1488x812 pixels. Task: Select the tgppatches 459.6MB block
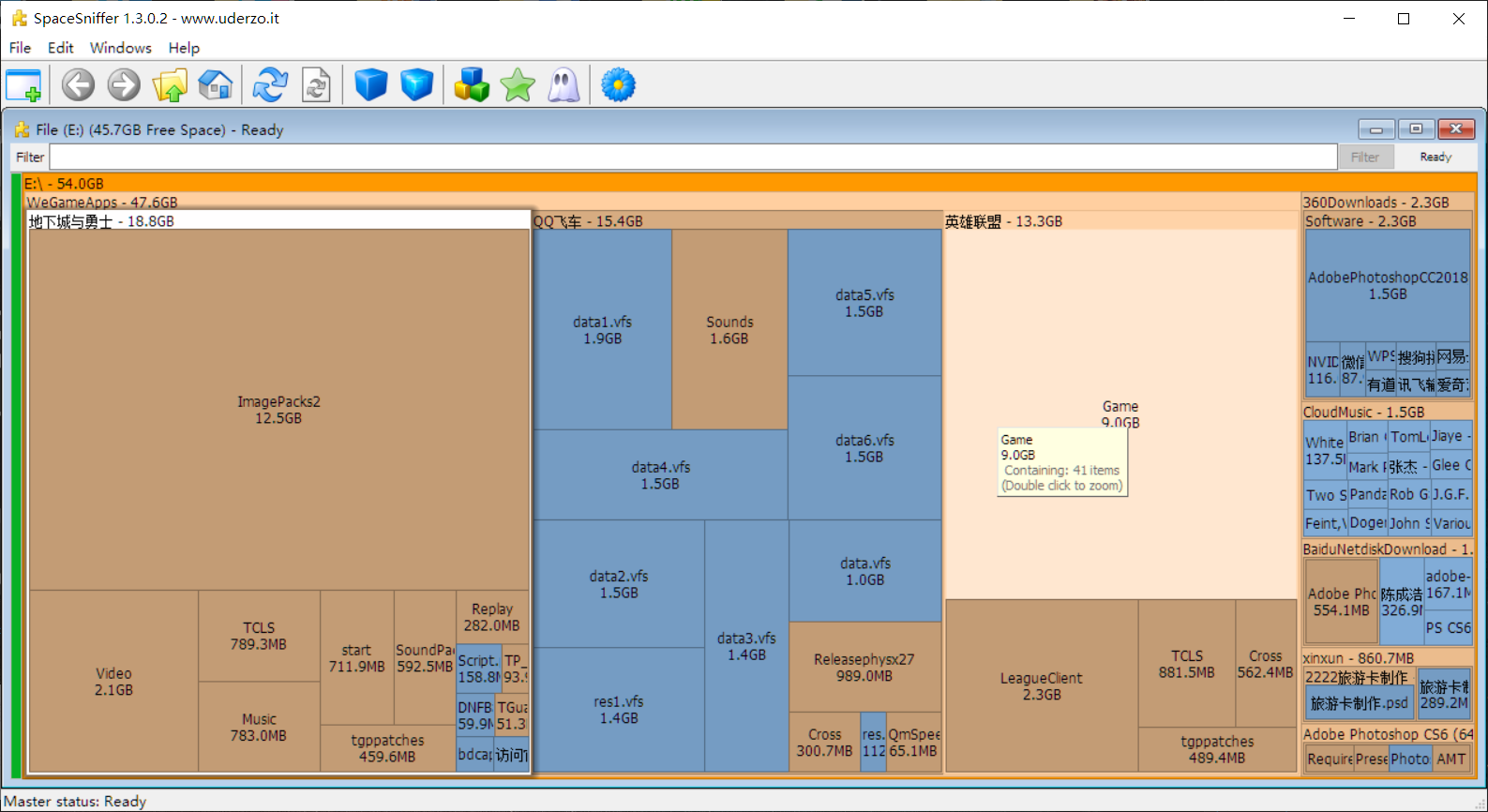click(387, 748)
